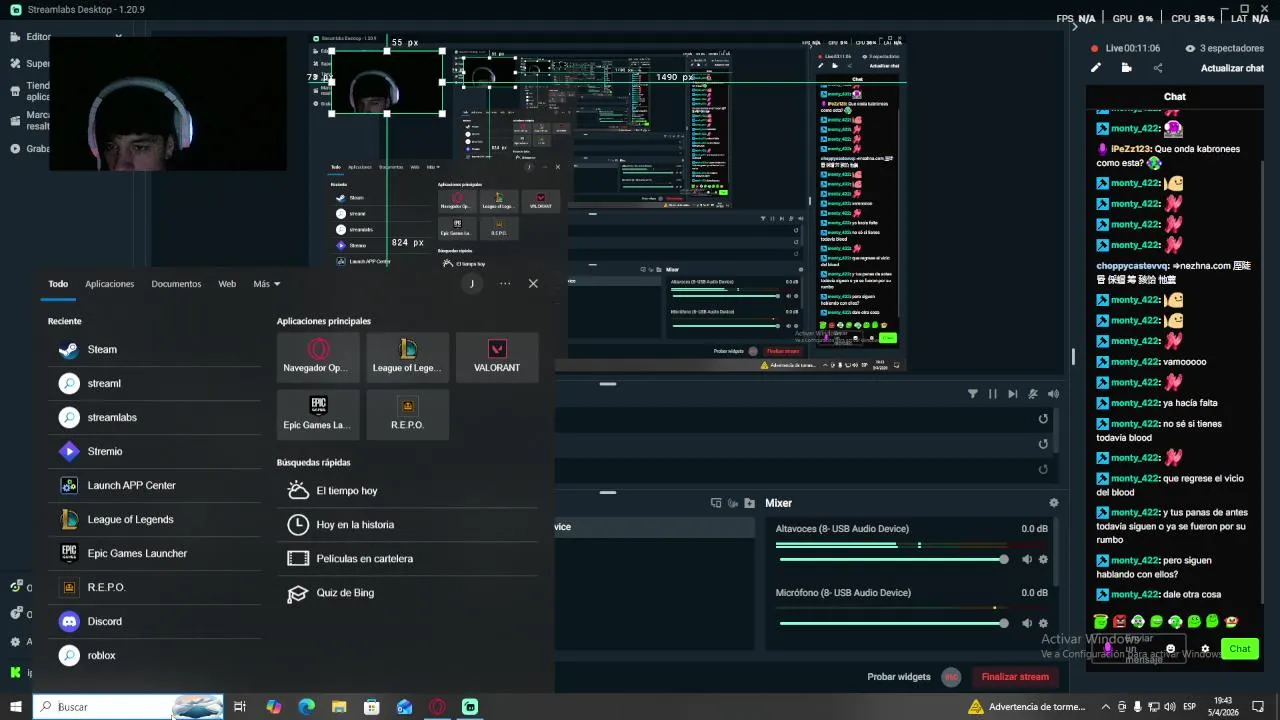Select the R.E.P.O. recent list entry

click(154, 588)
